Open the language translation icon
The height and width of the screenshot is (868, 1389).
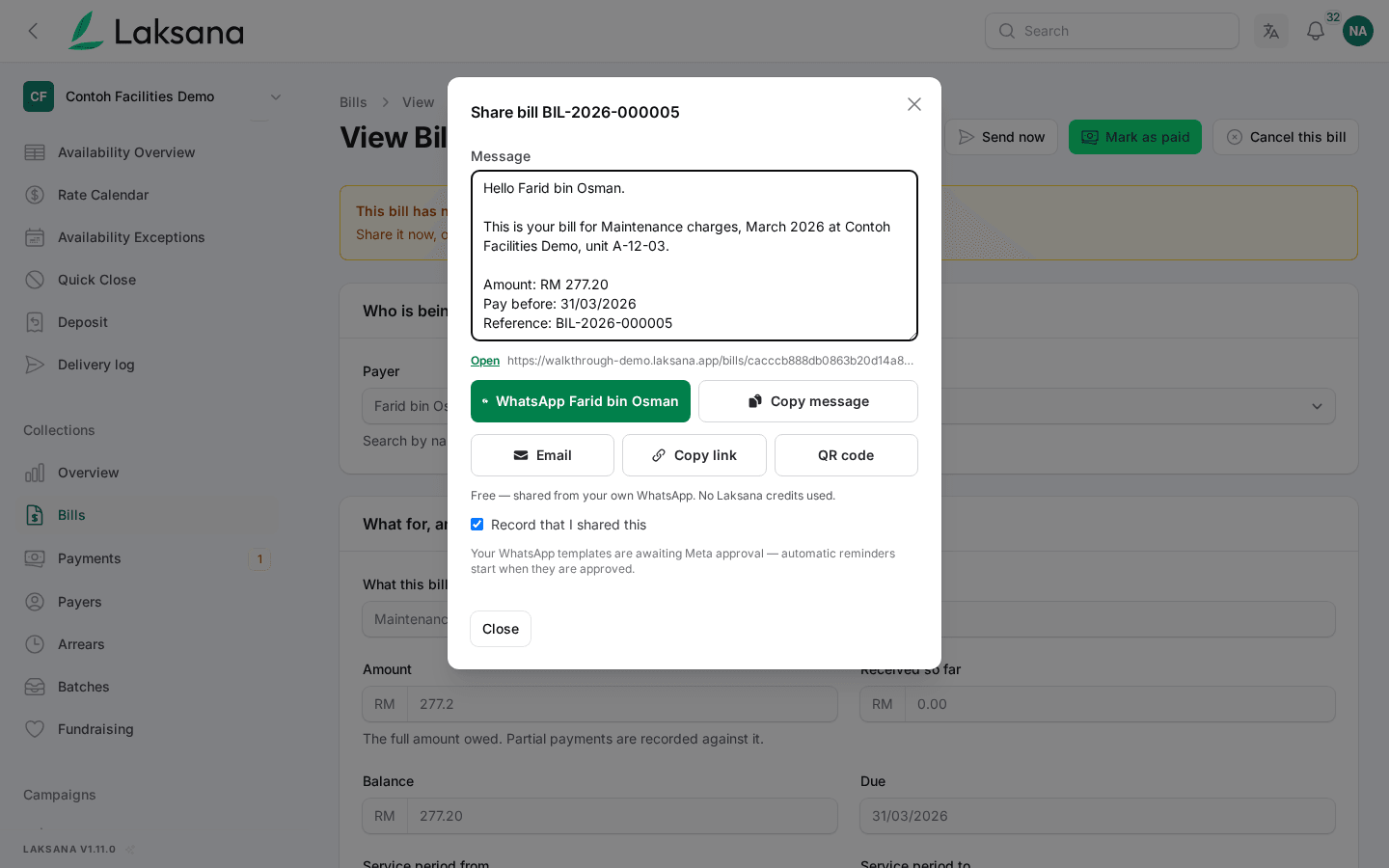1271,31
